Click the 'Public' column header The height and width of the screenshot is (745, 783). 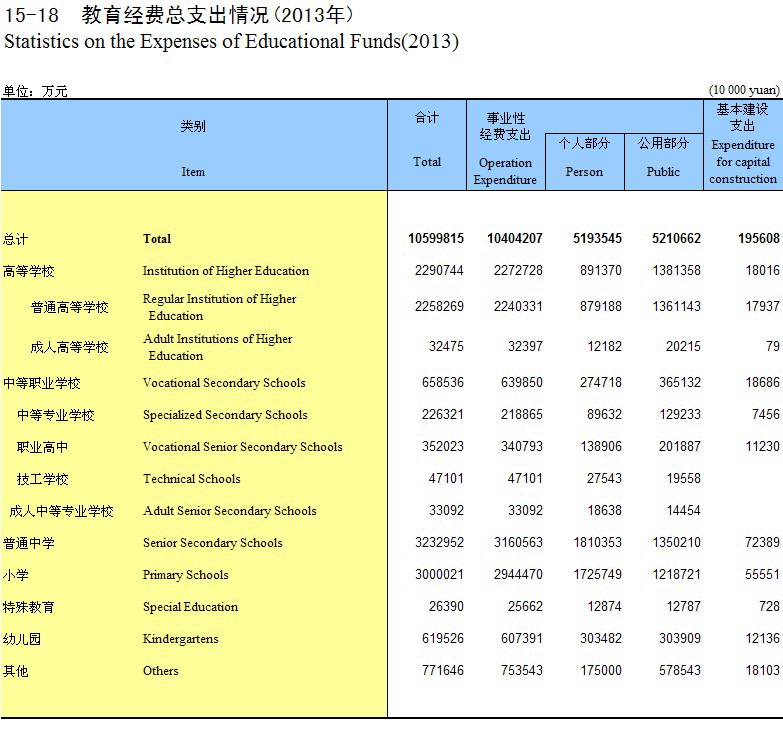(663, 172)
